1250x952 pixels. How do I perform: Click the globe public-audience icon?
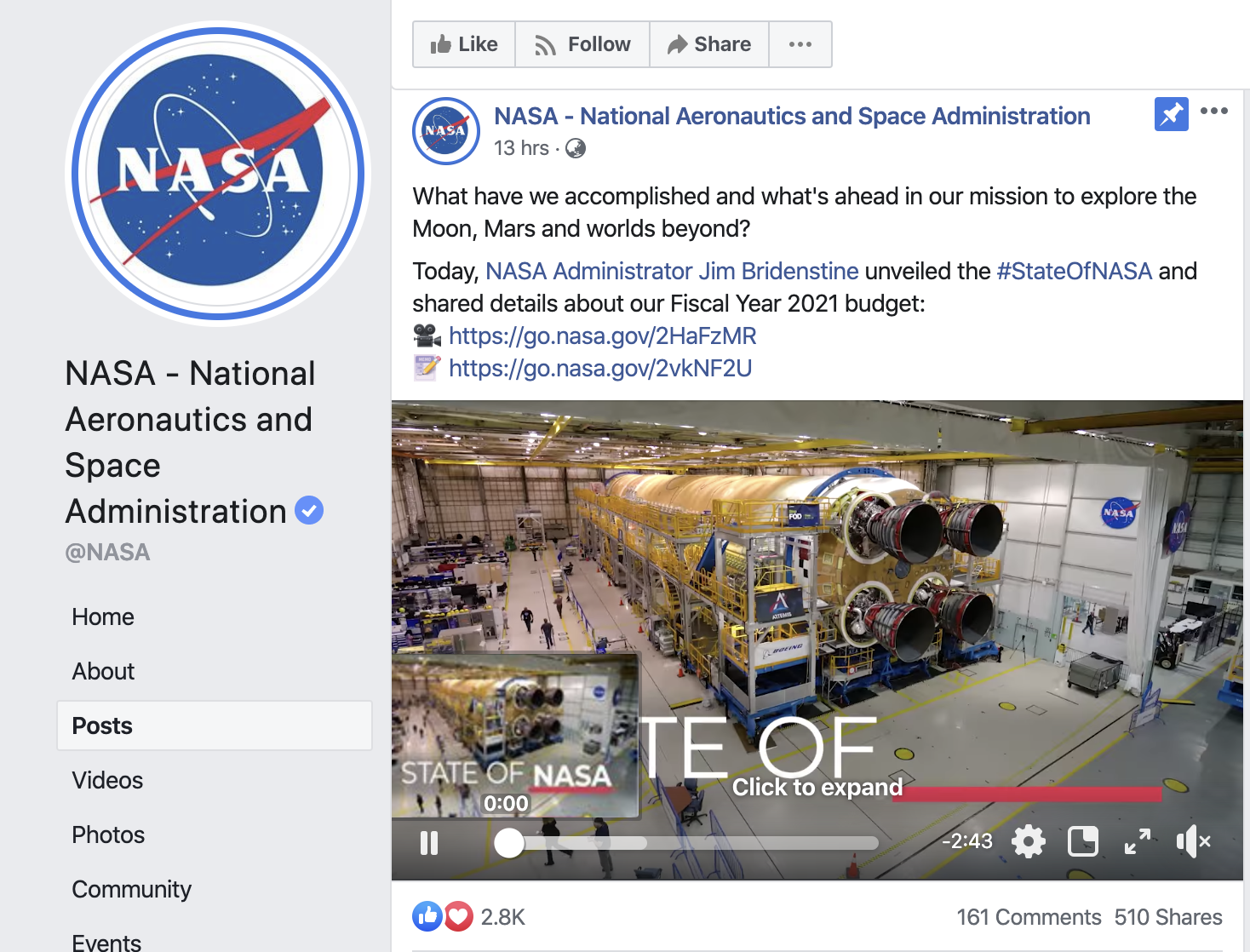point(576,148)
